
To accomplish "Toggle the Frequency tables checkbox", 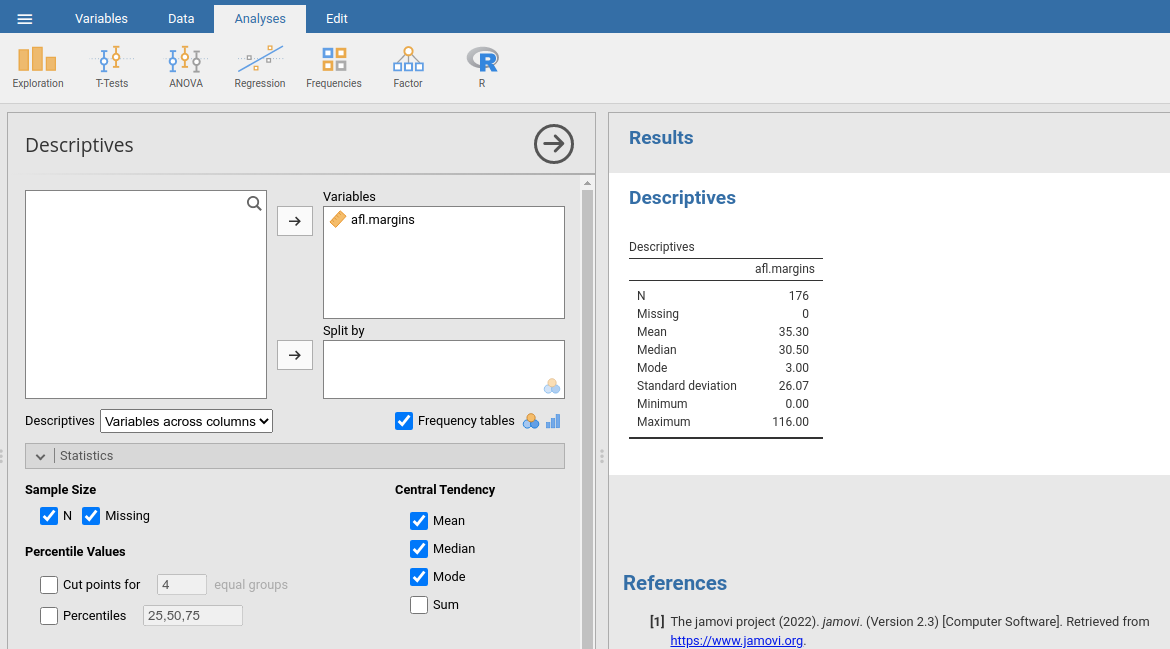I will pyautogui.click(x=404, y=421).
